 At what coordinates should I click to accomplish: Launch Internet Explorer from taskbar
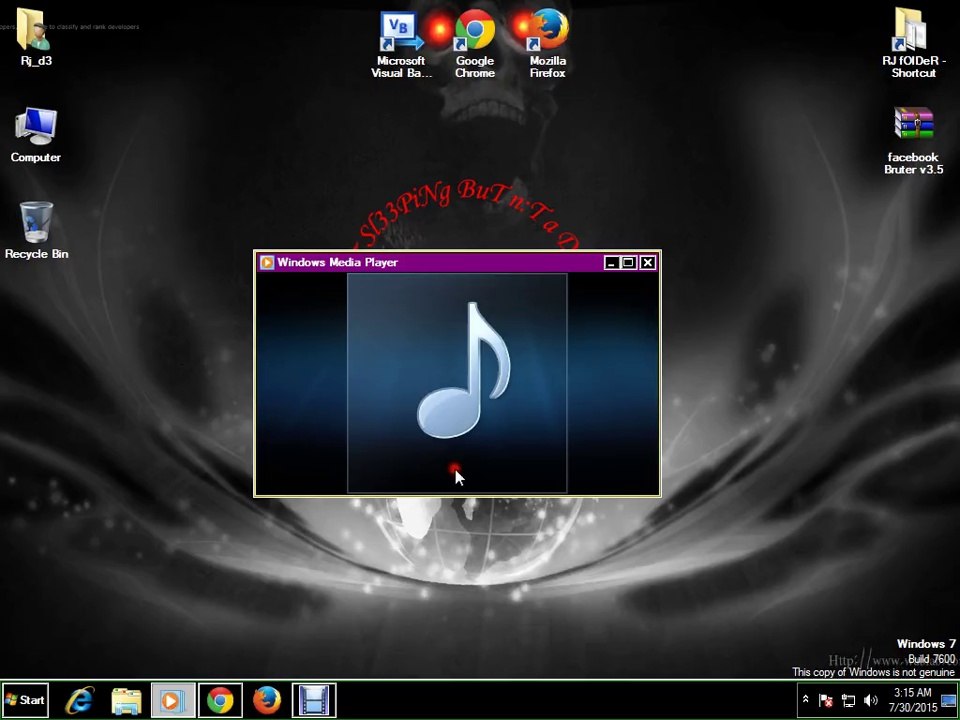80,700
